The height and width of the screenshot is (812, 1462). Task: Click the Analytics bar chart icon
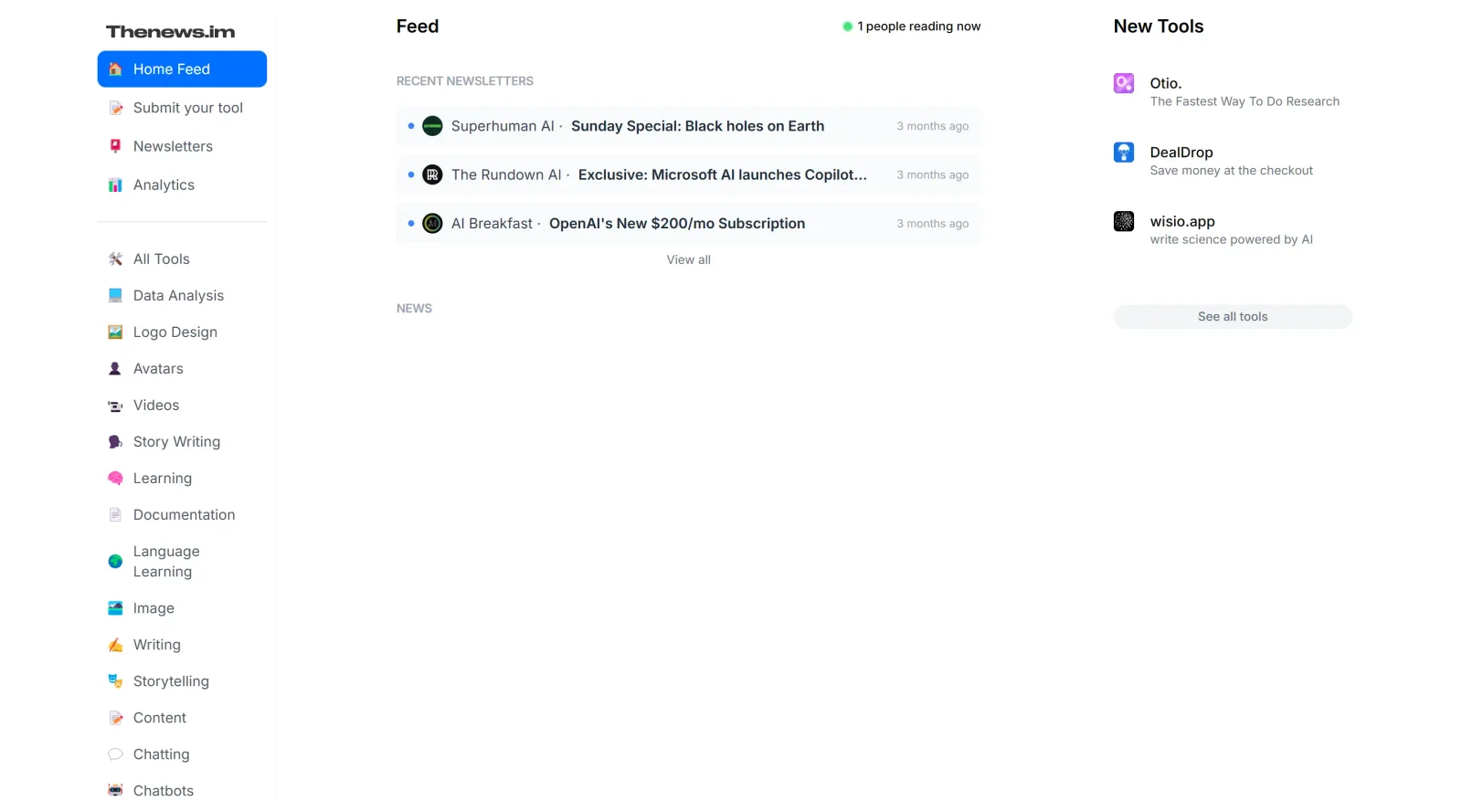tap(115, 185)
